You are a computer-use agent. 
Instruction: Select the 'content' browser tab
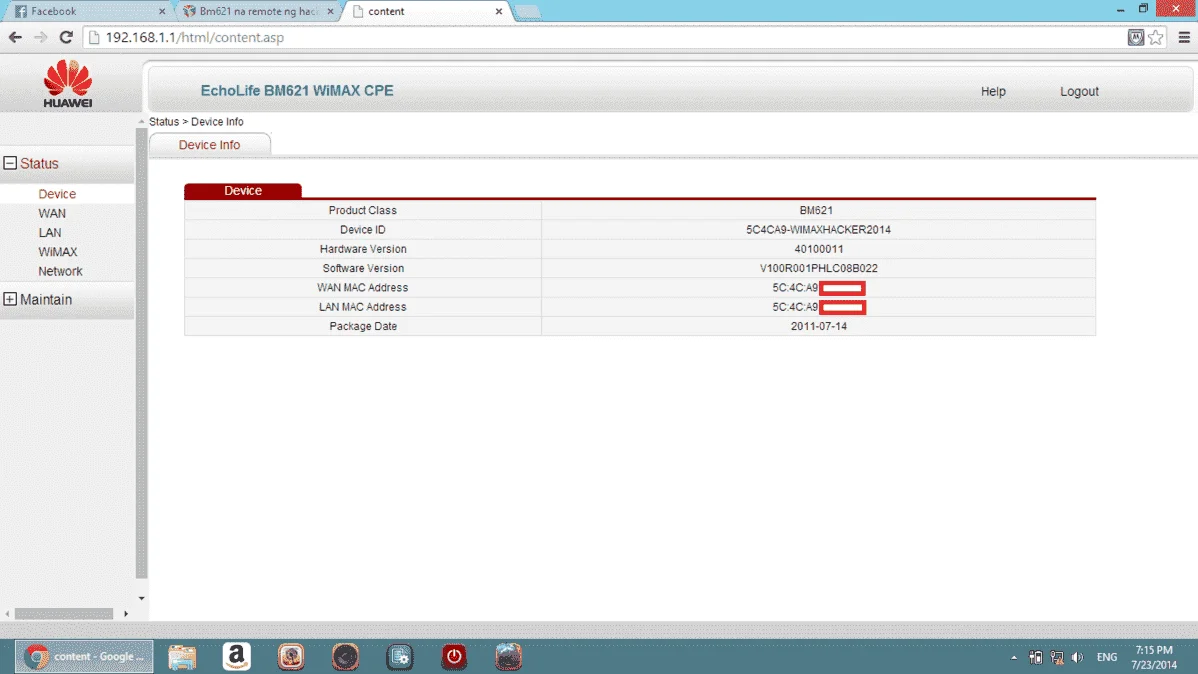point(424,11)
